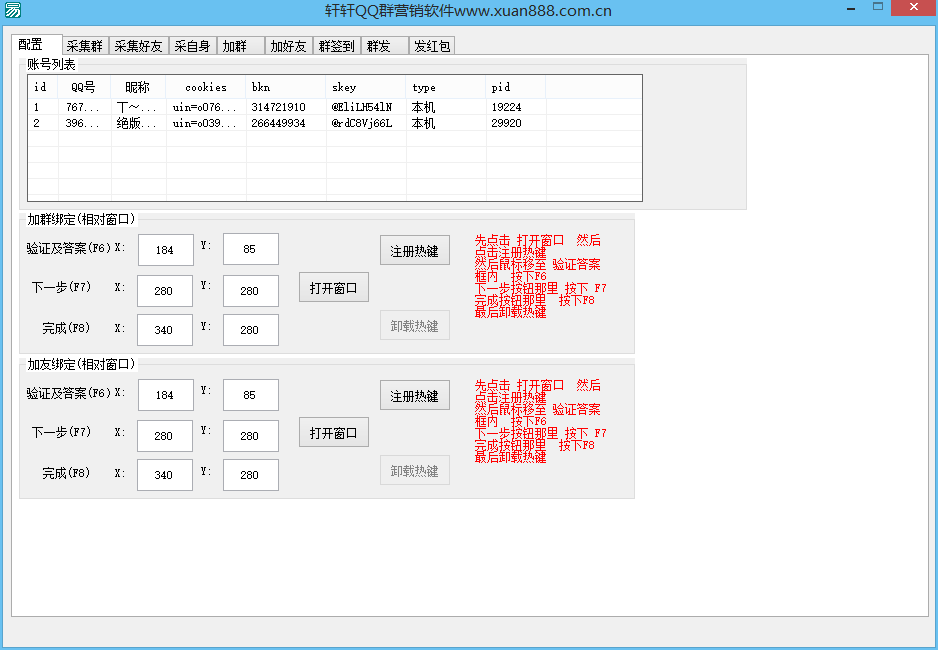Screen dimensions: 938x650
Task: Open the 采集好友 tab
Action: tap(138, 46)
